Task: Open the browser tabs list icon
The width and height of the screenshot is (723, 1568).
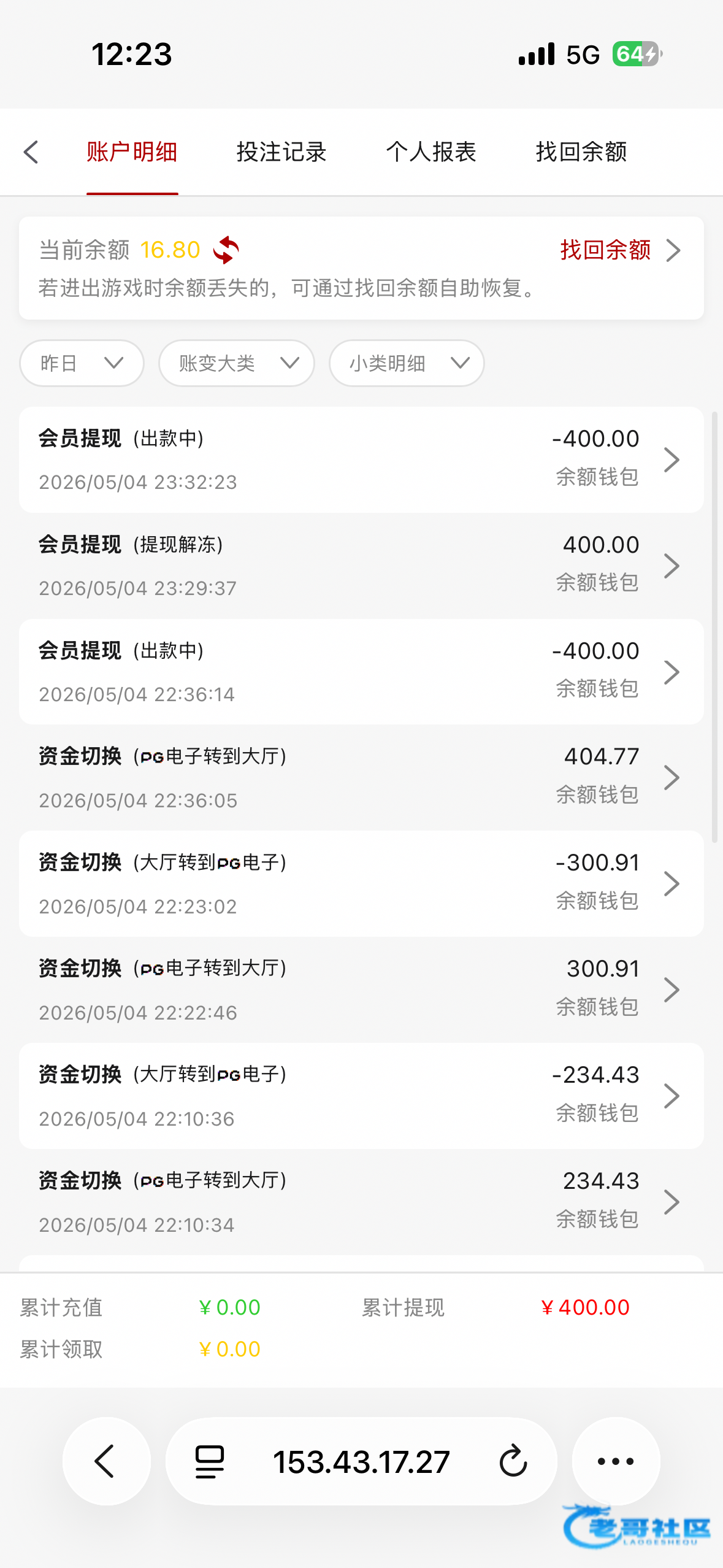Action: click(209, 1461)
